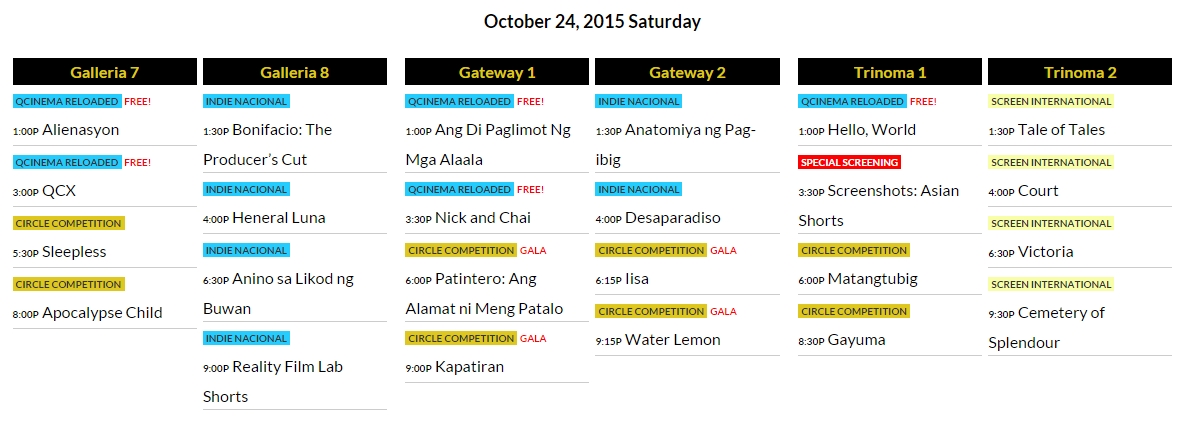Select the Kapatiran gala screening
Screen dimensions: 1184x430
[469, 367]
